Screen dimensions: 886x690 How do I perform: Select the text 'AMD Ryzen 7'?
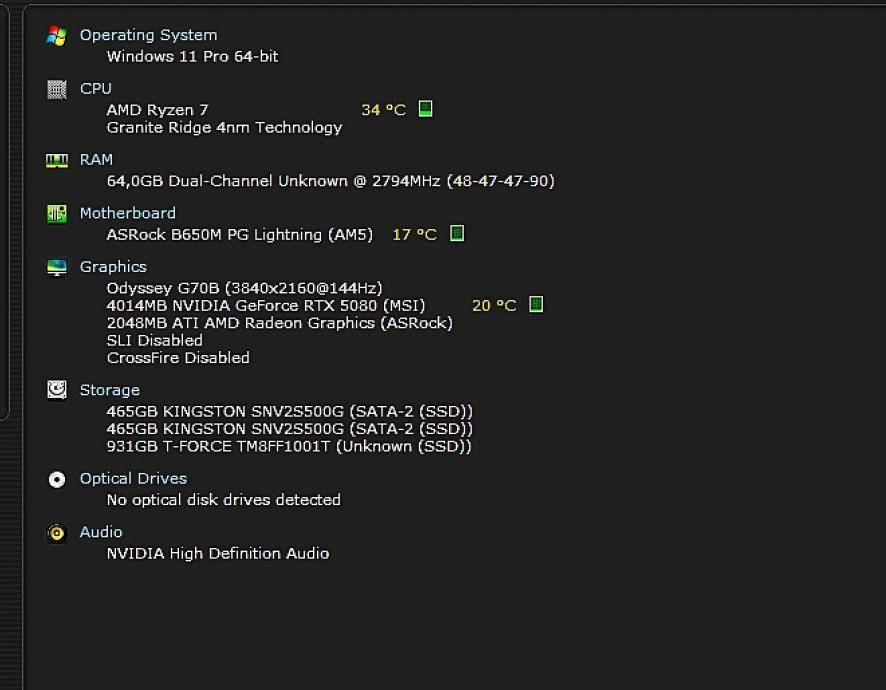158,110
